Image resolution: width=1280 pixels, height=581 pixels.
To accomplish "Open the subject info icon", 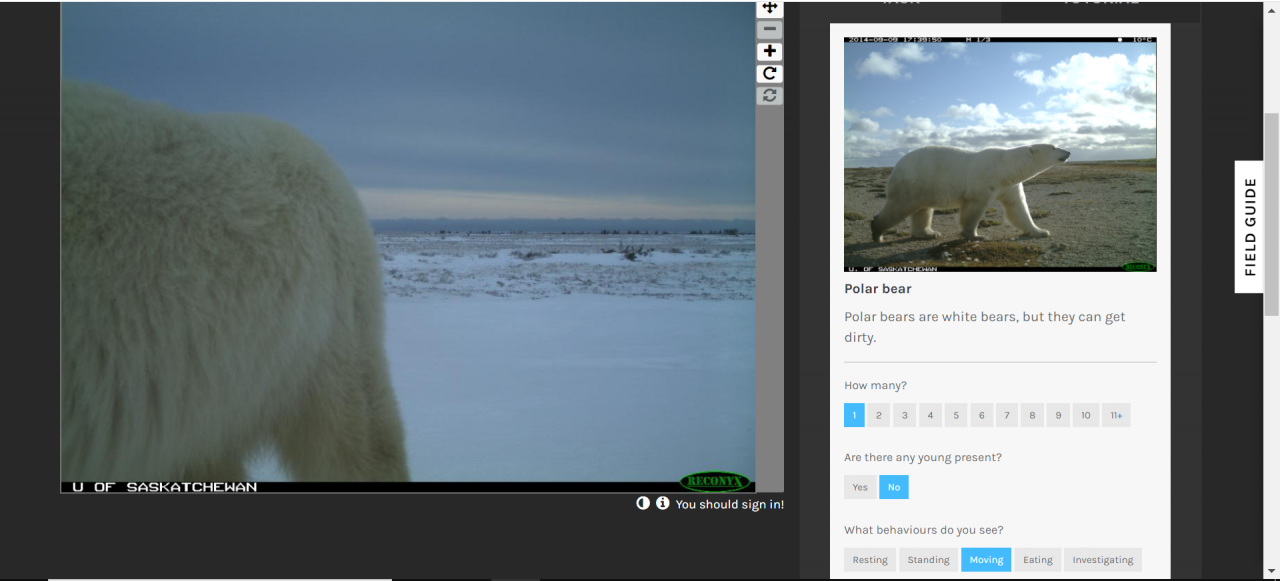I will [x=662, y=503].
